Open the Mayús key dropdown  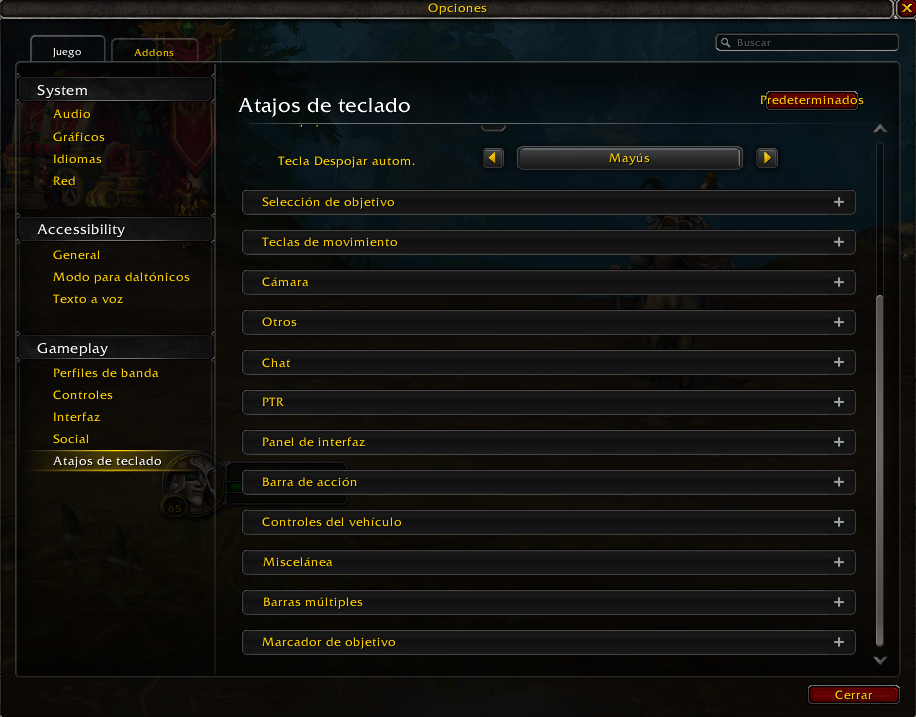pyautogui.click(x=629, y=158)
